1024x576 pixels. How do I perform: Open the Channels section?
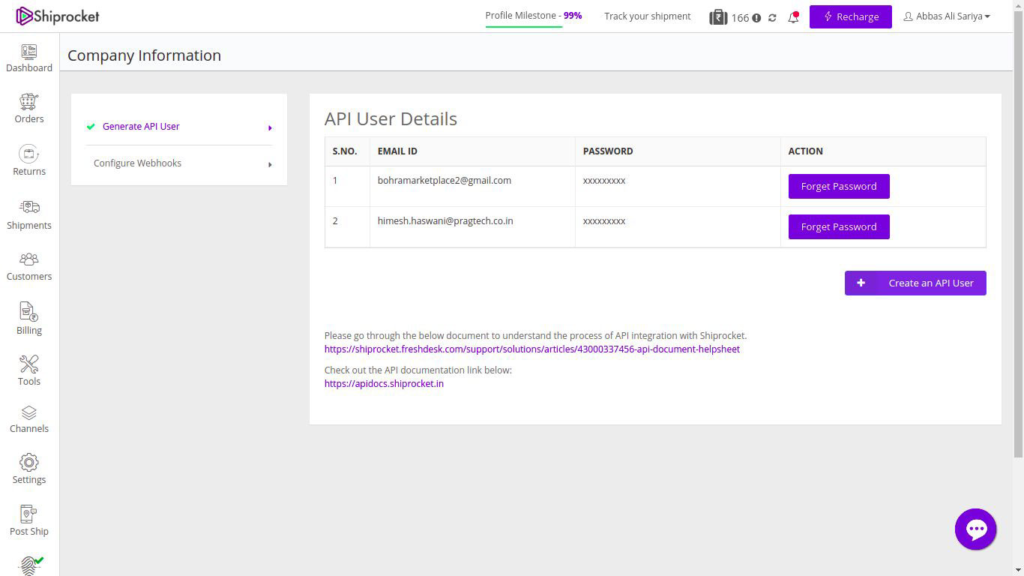pos(29,420)
